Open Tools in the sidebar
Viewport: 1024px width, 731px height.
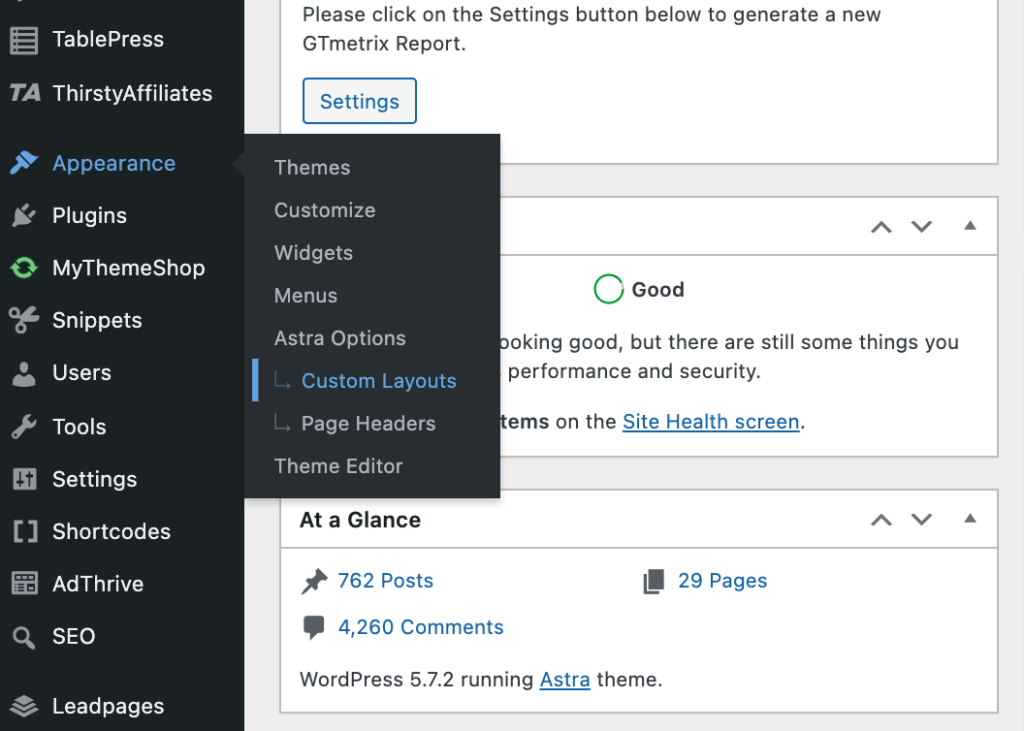79,427
